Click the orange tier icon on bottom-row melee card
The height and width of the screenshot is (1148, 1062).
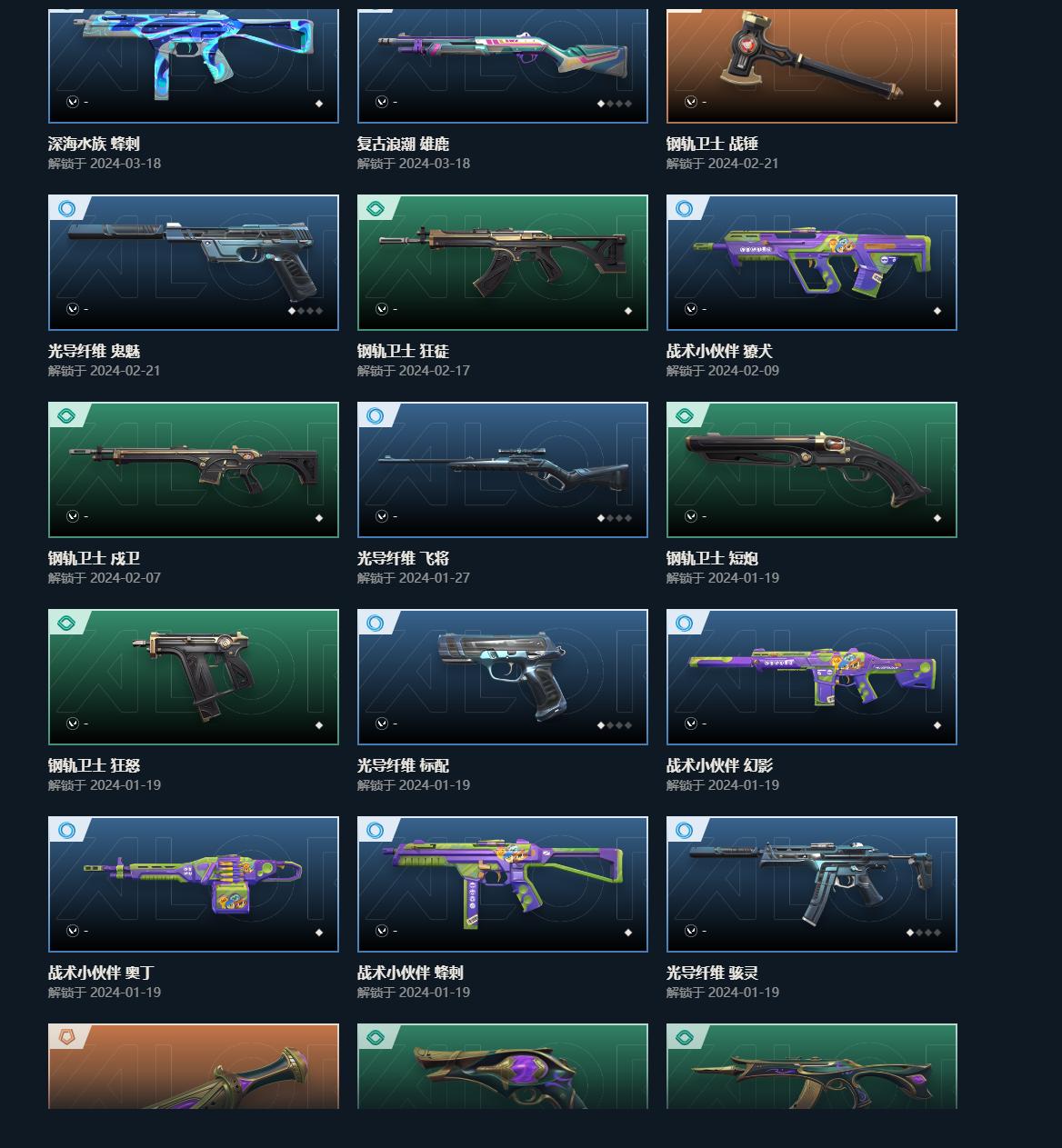pos(65,1037)
